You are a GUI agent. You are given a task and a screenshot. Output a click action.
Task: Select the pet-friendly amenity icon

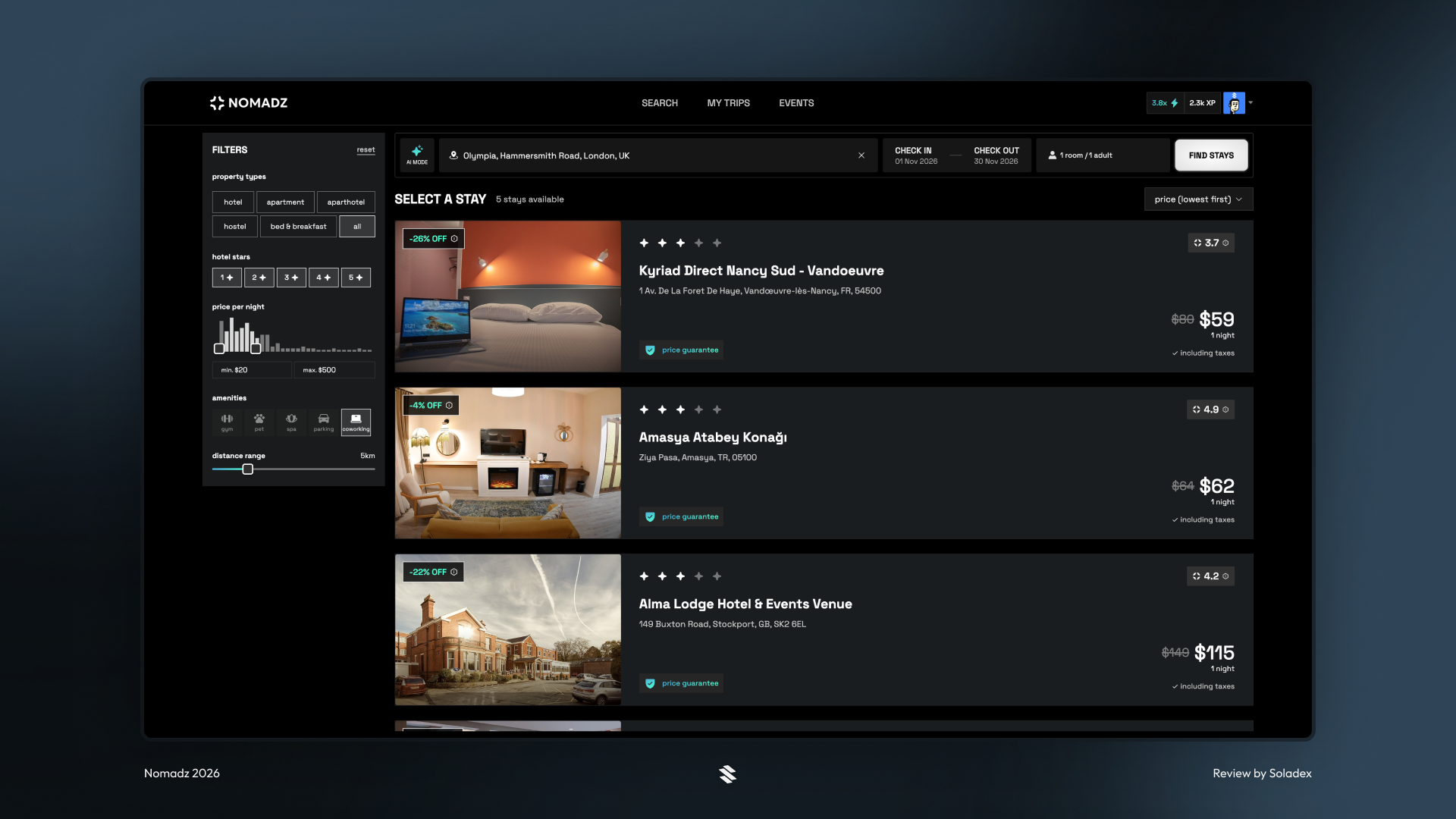(259, 422)
